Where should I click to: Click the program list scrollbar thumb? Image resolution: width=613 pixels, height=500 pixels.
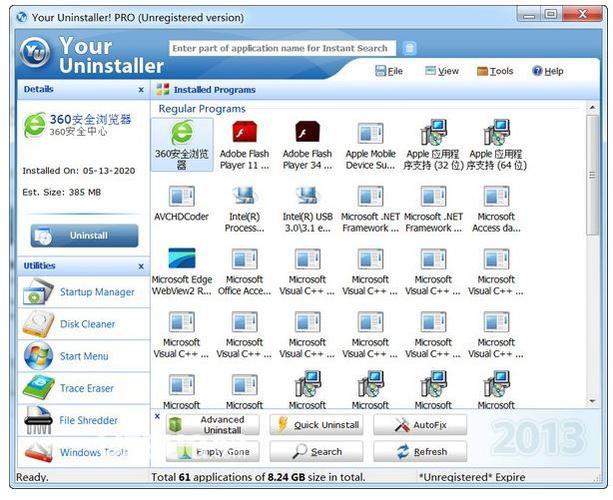pos(592,175)
